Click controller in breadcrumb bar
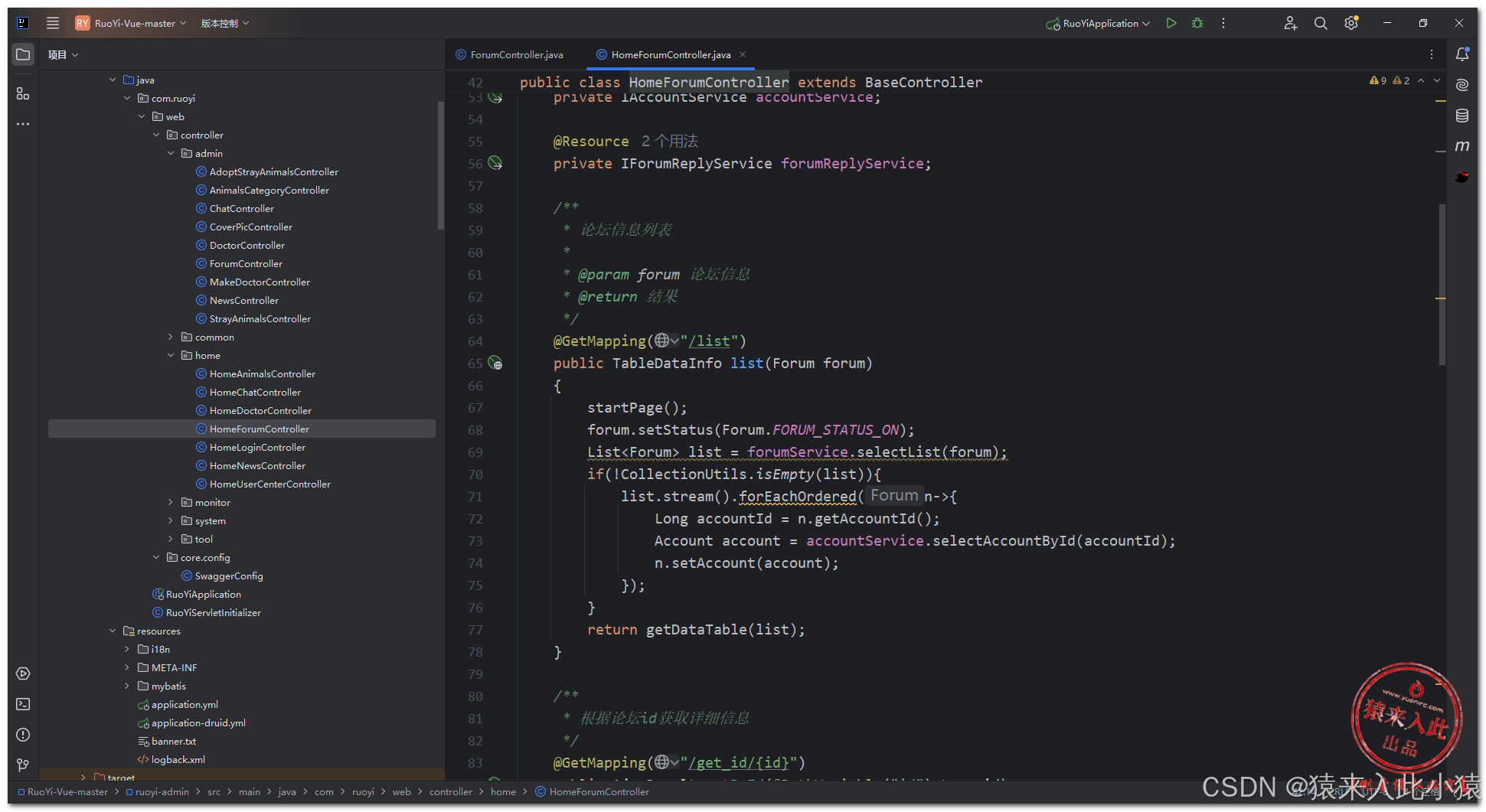The image size is (1486, 812). click(450, 791)
